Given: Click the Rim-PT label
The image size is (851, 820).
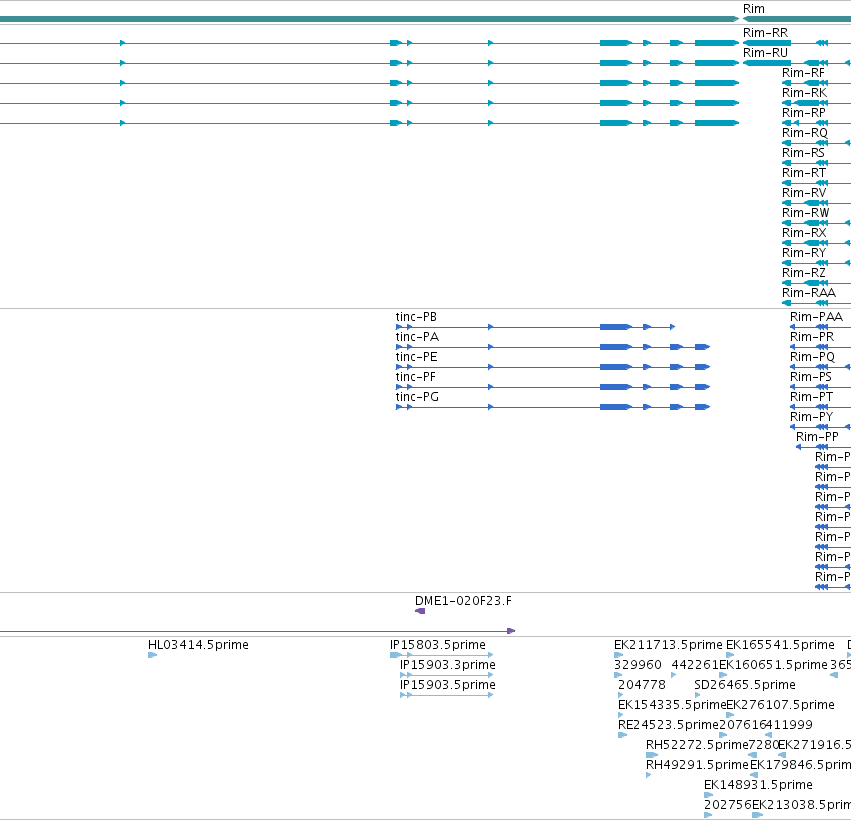Looking at the screenshot, I should coord(811,397).
